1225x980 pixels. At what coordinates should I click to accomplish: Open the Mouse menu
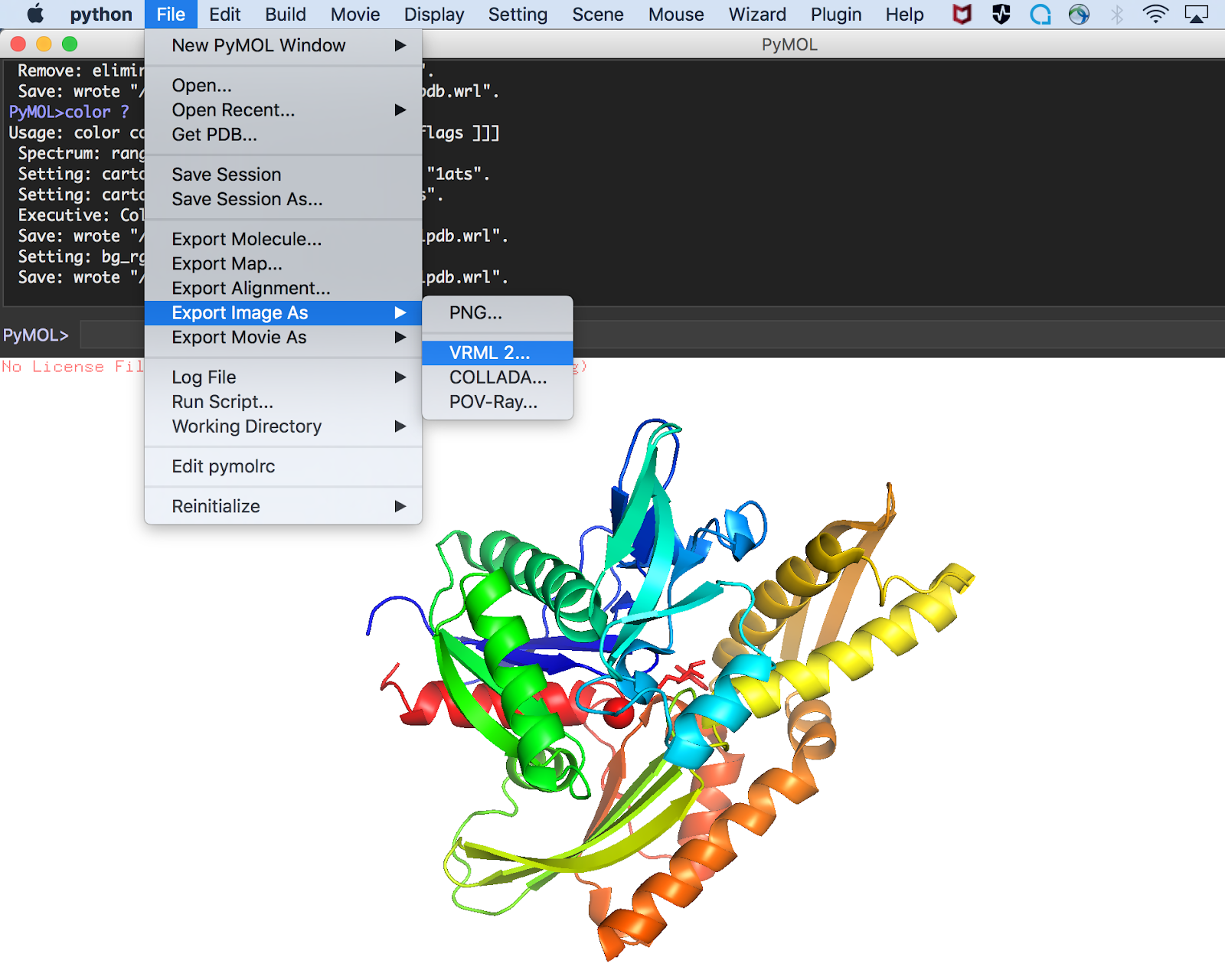tap(676, 15)
